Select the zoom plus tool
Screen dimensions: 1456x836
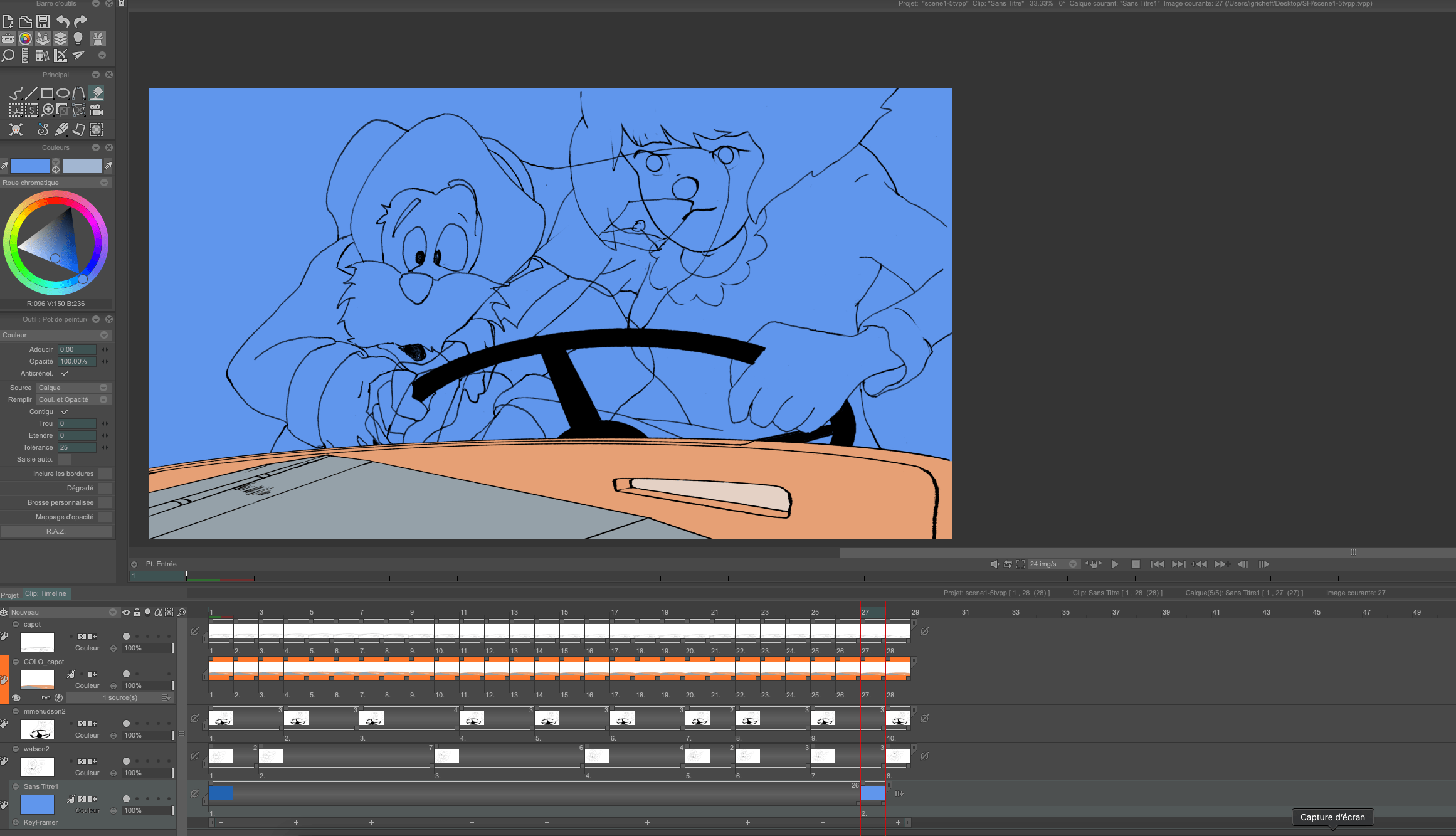pos(48,110)
